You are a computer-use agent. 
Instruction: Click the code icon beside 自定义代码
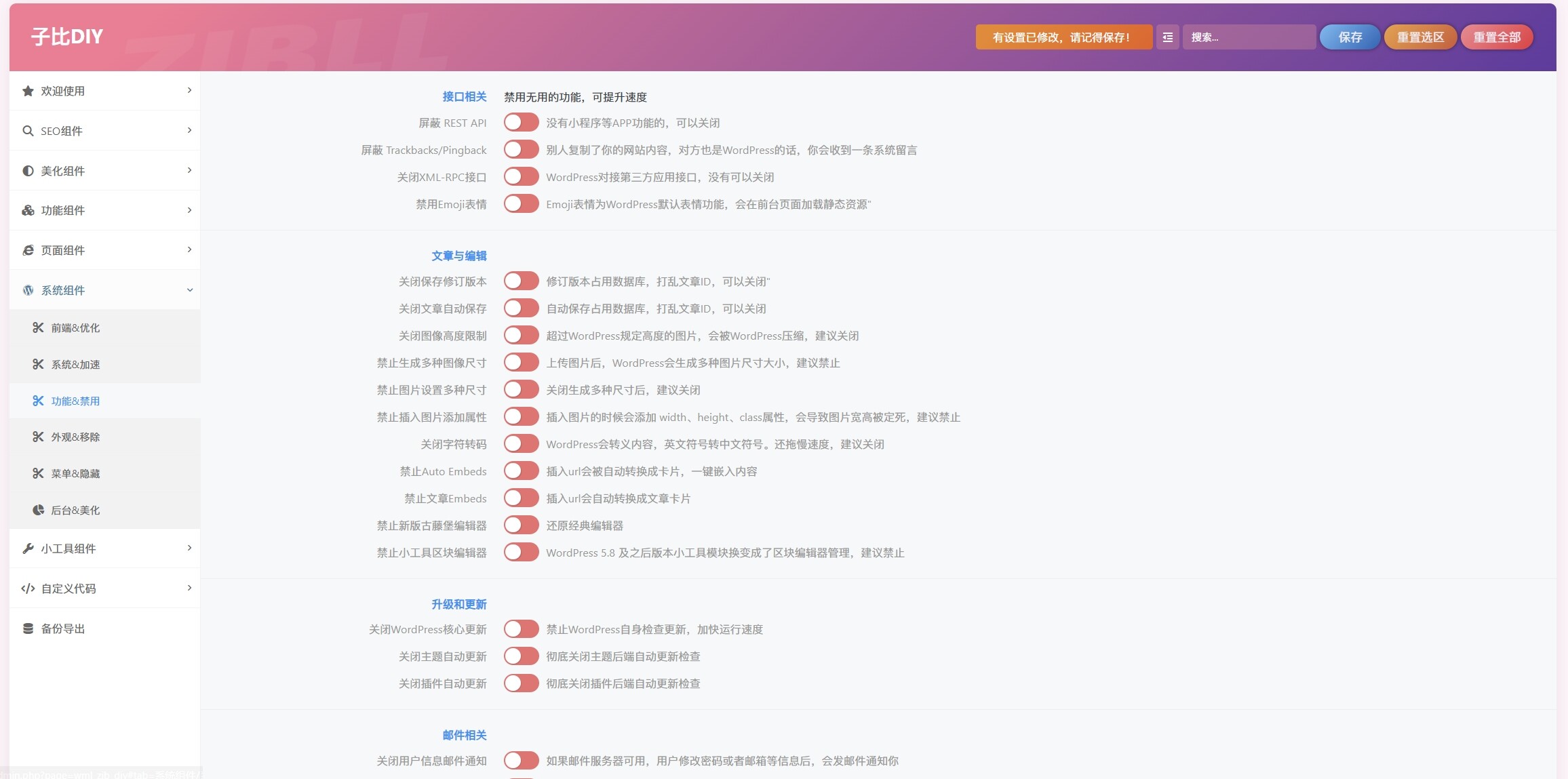tap(28, 588)
